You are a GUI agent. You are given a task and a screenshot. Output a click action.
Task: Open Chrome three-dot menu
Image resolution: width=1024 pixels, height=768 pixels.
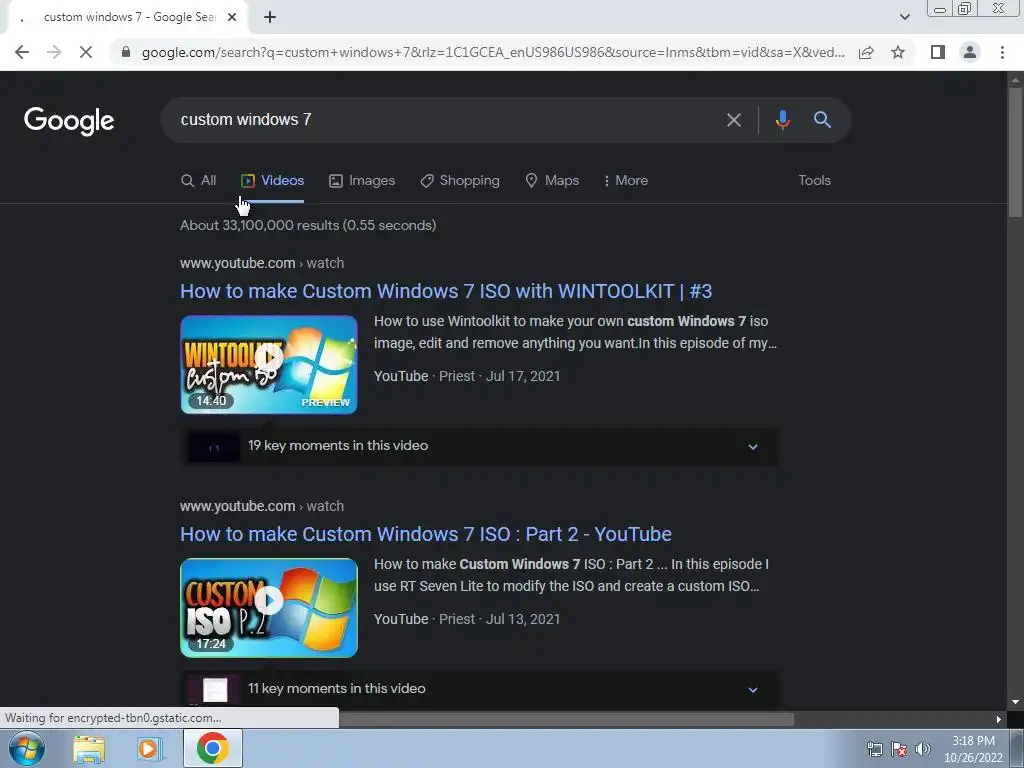1002,52
